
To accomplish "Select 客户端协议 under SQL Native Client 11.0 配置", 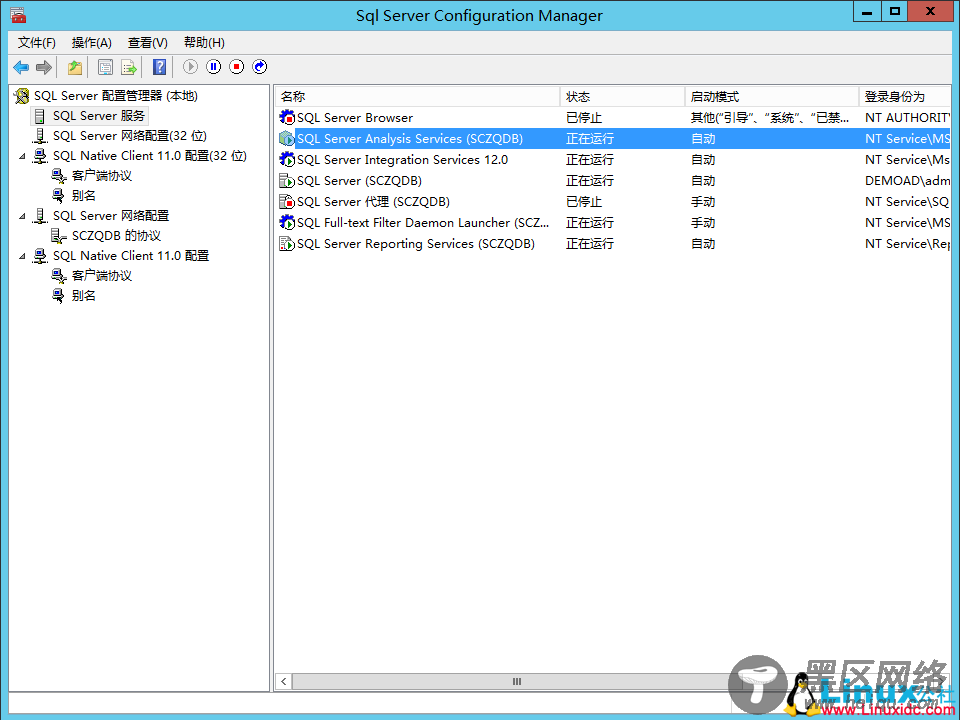I will [102, 276].
